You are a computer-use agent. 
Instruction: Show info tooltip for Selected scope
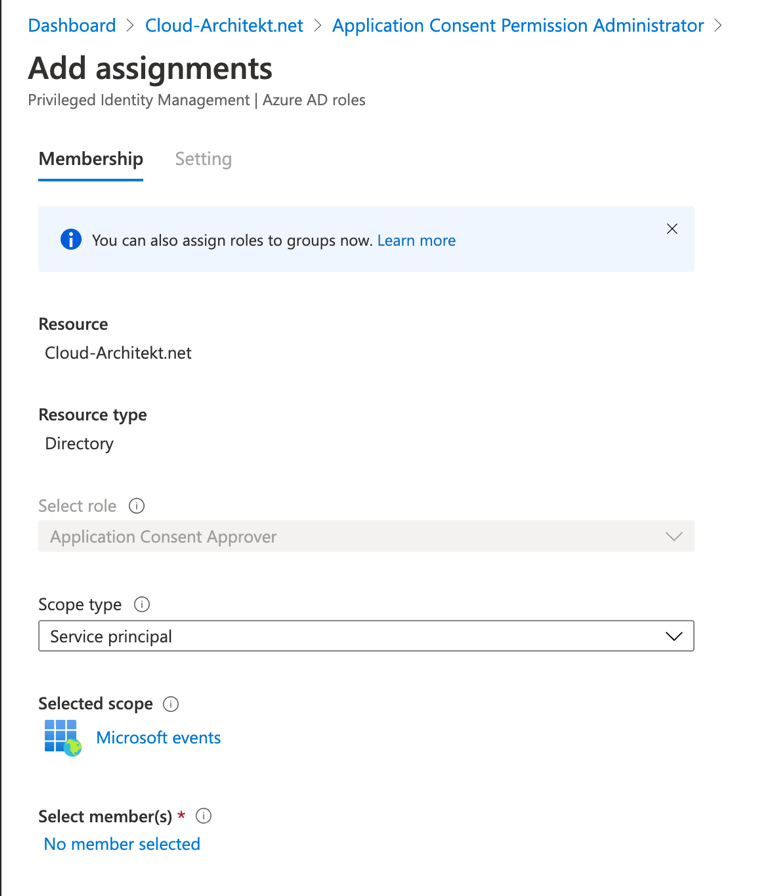point(171,703)
